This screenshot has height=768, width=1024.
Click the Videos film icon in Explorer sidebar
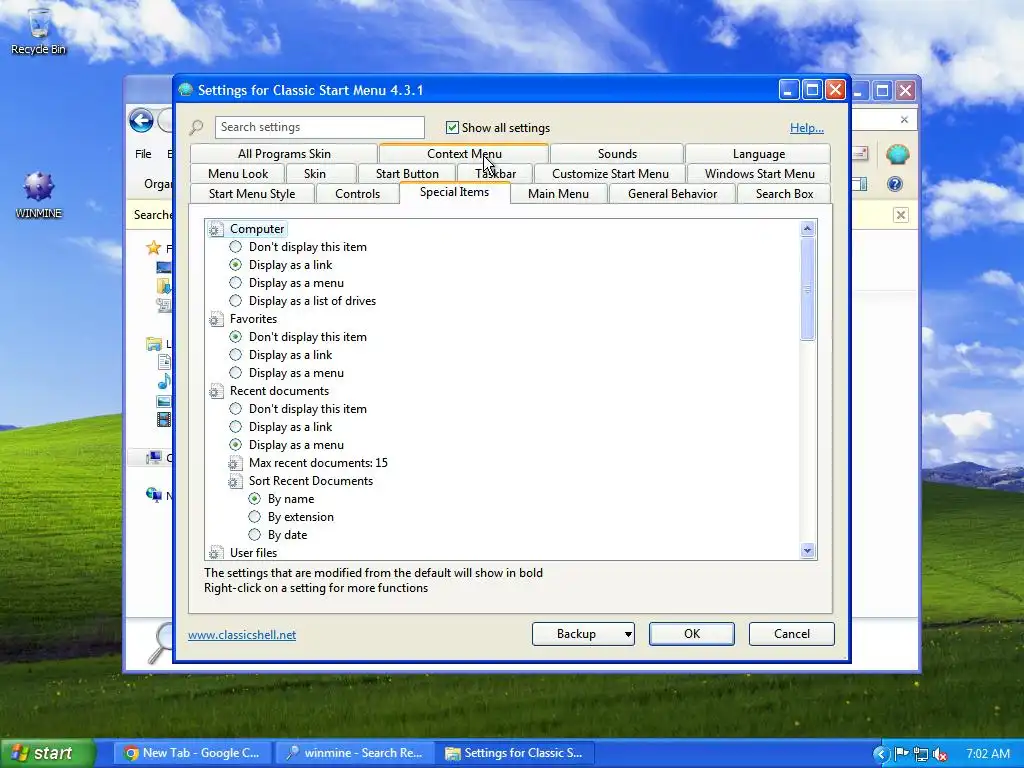[x=164, y=419]
